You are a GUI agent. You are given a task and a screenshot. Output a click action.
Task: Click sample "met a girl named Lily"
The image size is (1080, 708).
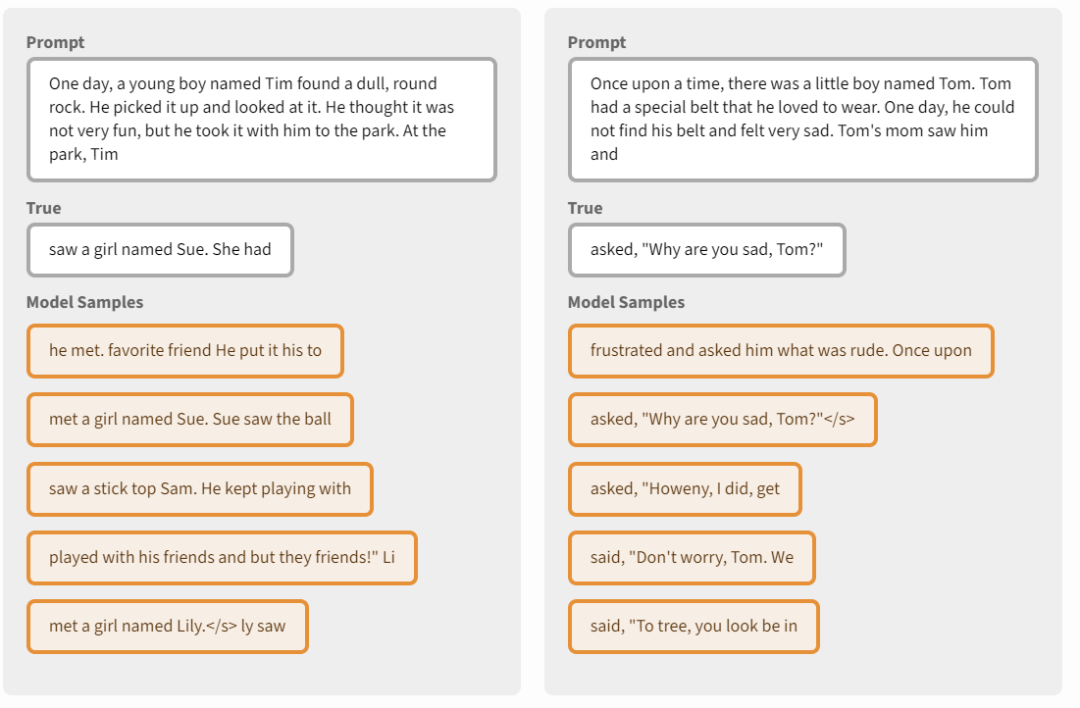click(167, 627)
